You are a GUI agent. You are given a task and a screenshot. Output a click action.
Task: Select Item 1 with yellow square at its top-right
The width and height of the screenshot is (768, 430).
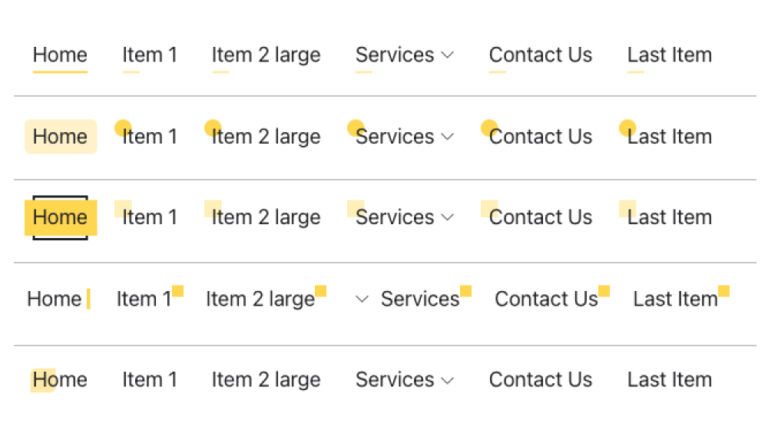coord(137,299)
